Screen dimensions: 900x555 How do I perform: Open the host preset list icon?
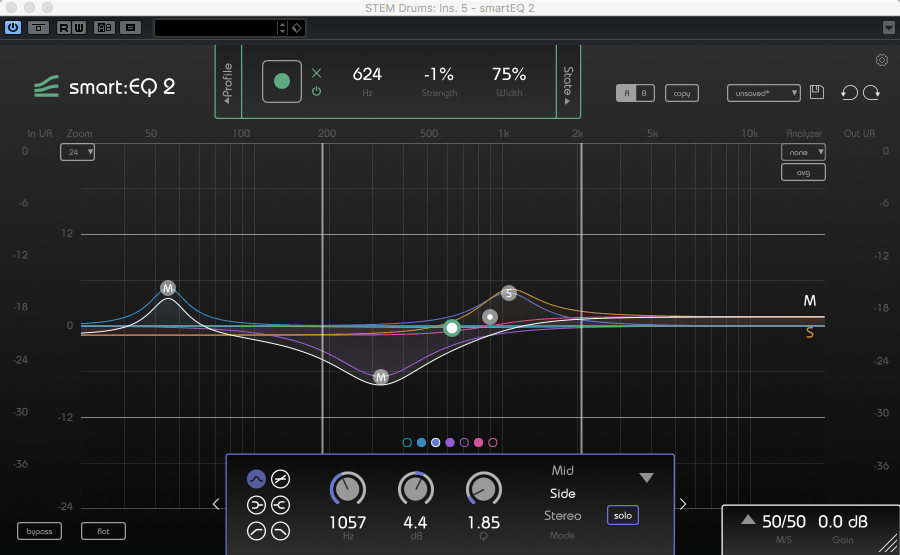(130, 28)
